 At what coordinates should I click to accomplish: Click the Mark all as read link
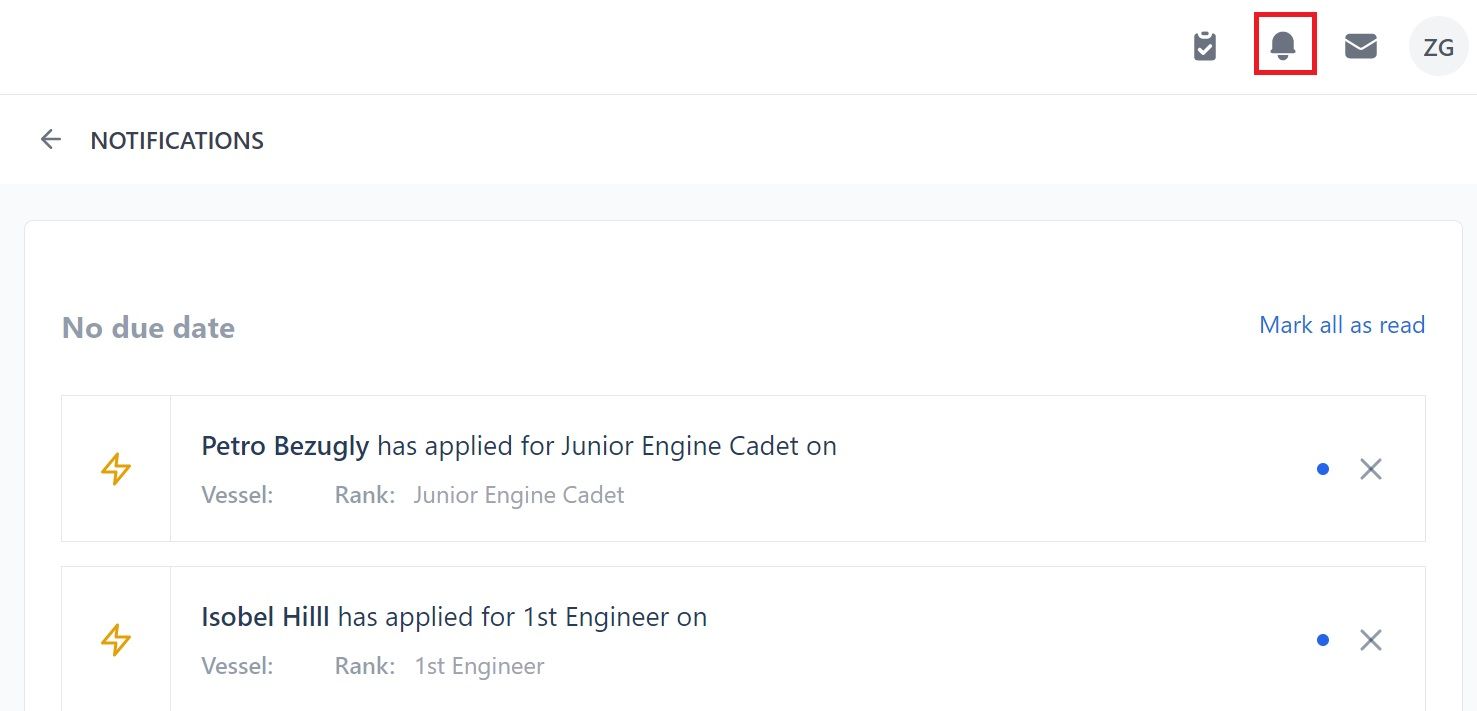pyautogui.click(x=1342, y=325)
